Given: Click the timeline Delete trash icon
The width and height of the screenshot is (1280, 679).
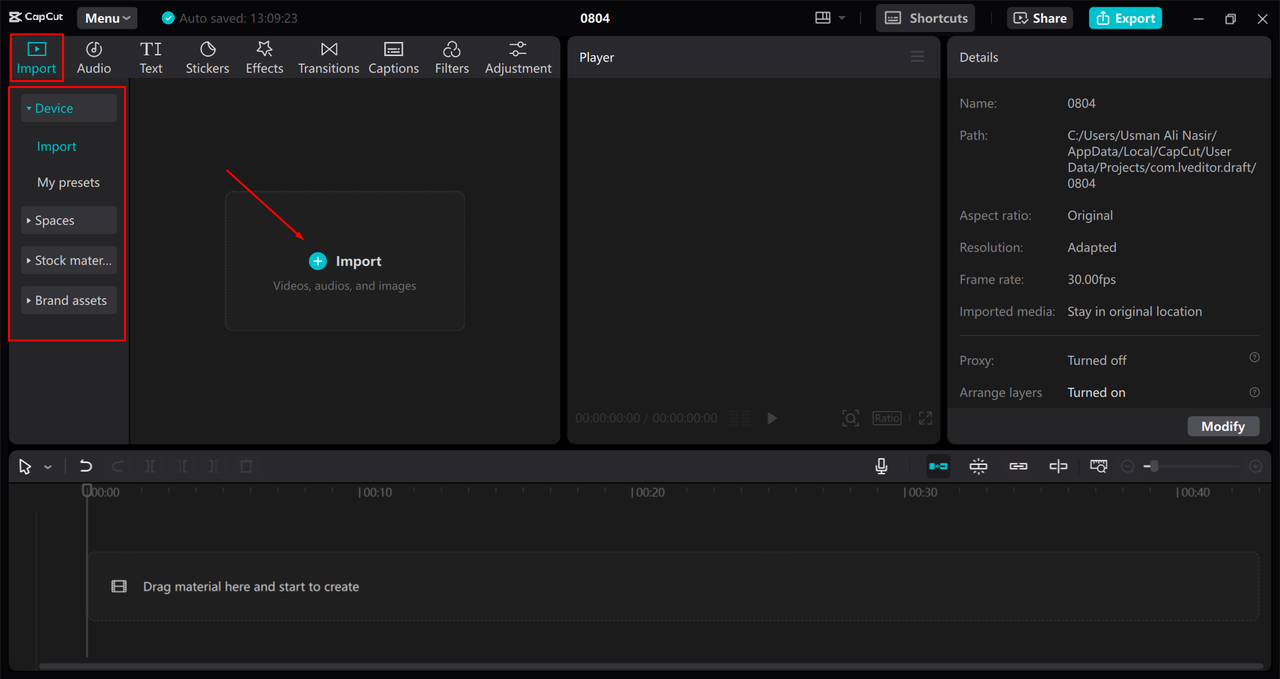Looking at the screenshot, I should [246, 466].
